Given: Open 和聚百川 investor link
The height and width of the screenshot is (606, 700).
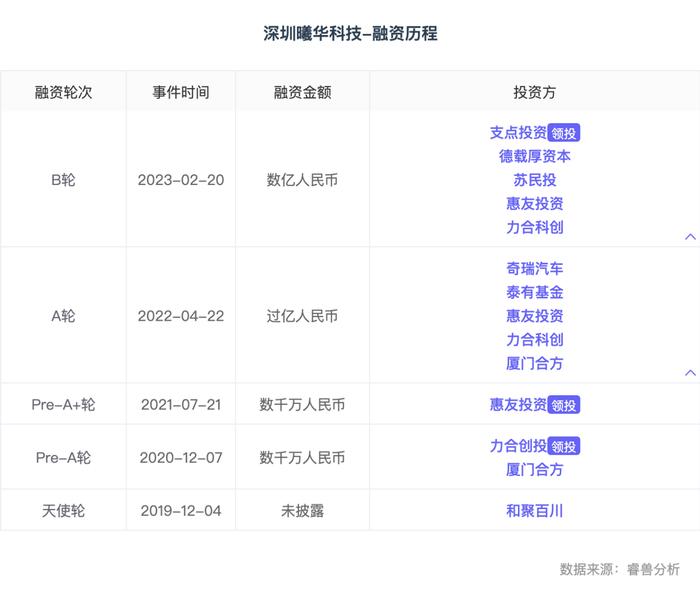Looking at the screenshot, I should tap(535, 510).
